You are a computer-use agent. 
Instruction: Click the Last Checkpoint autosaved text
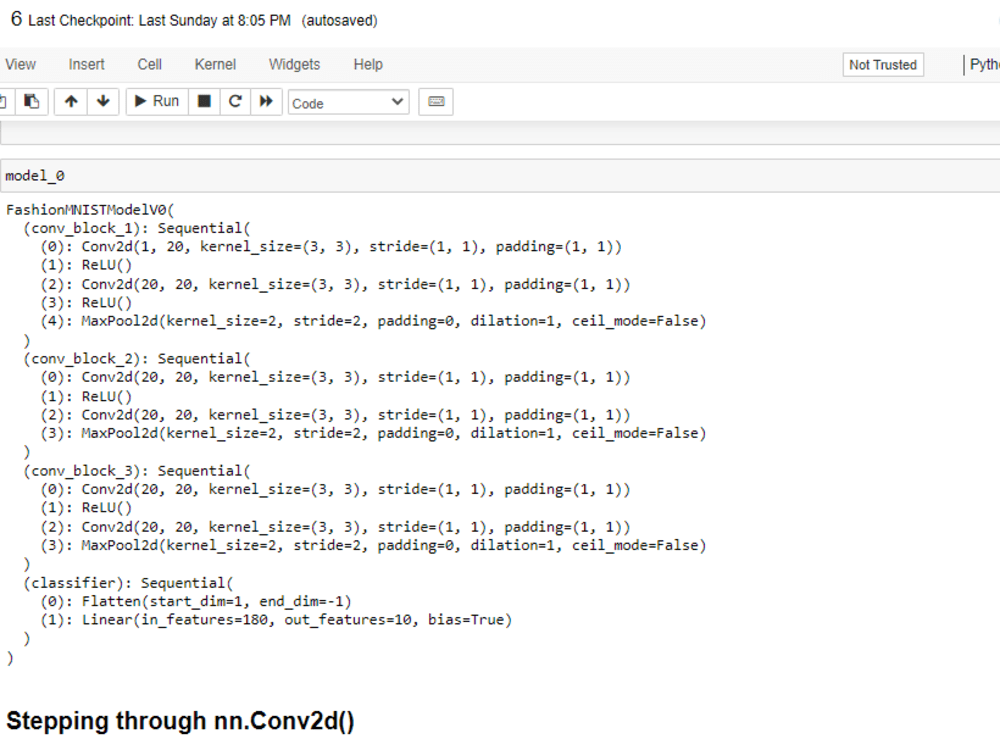click(203, 20)
